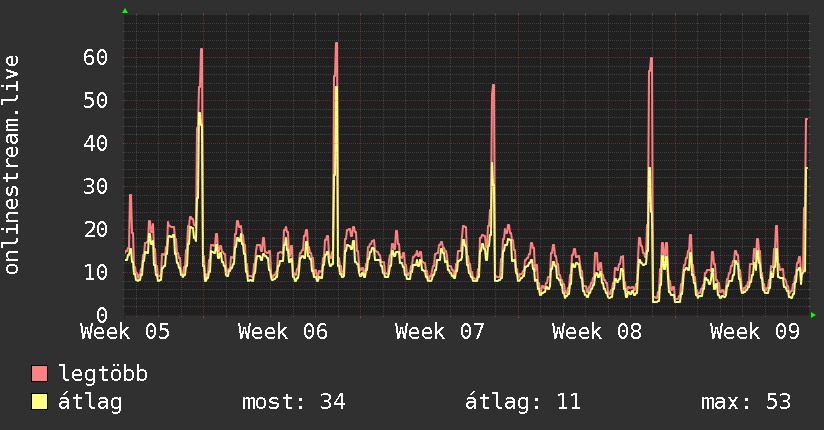Click the '40' y-axis label
The image size is (824, 430).
tap(96, 143)
